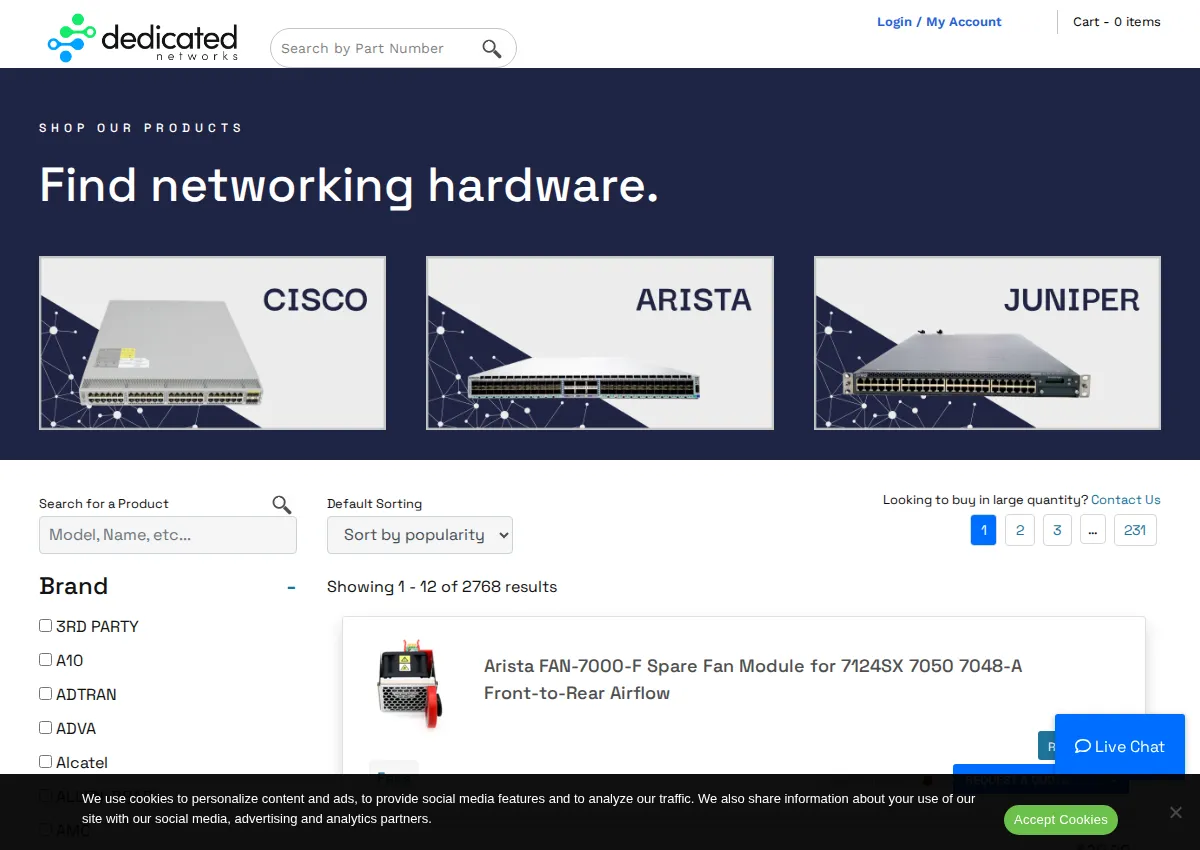Click the Dedicated Networks logo
The height and width of the screenshot is (850, 1200).
[x=142, y=38]
